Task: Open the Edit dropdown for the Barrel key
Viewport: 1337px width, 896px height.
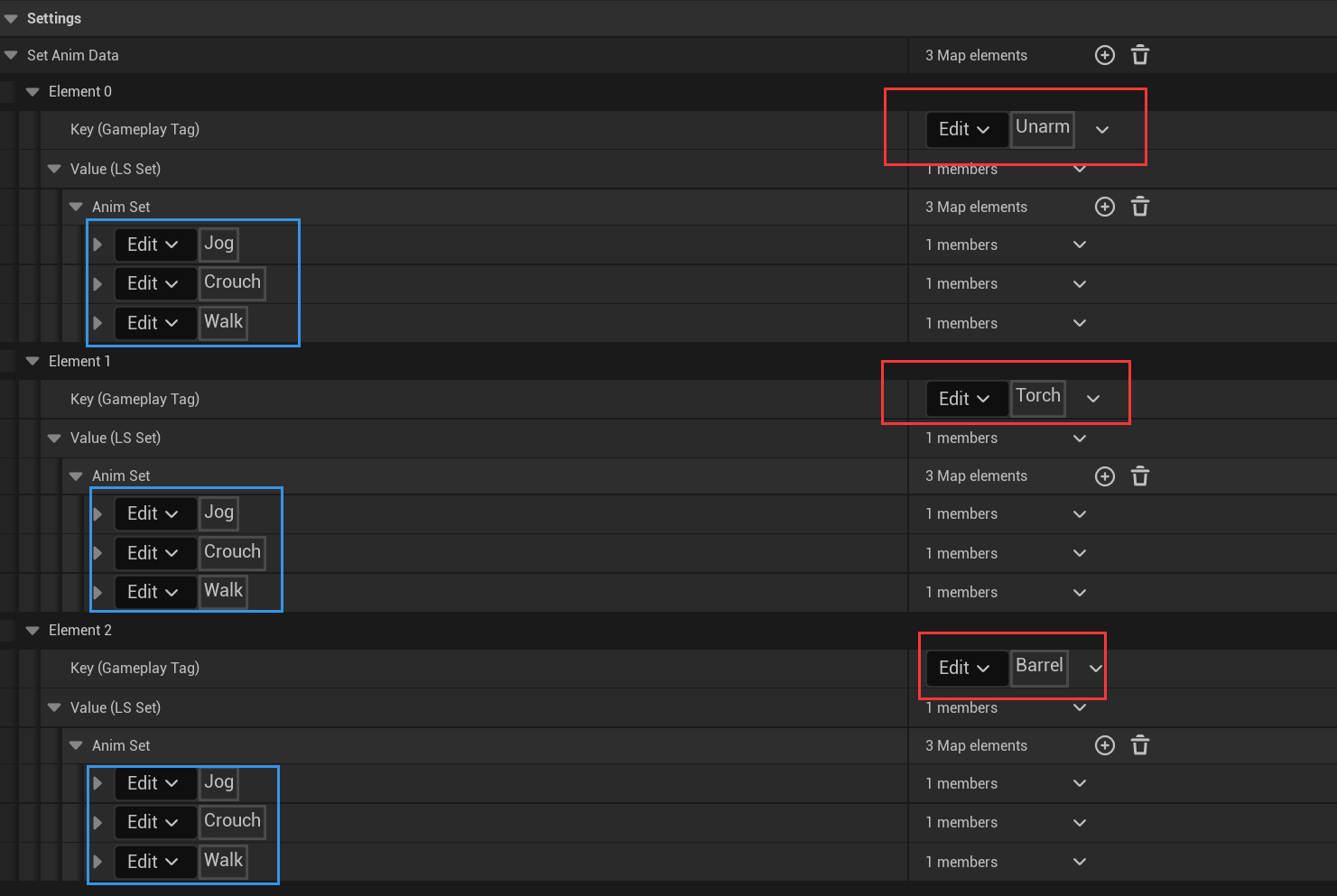Action: tap(966, 668)
